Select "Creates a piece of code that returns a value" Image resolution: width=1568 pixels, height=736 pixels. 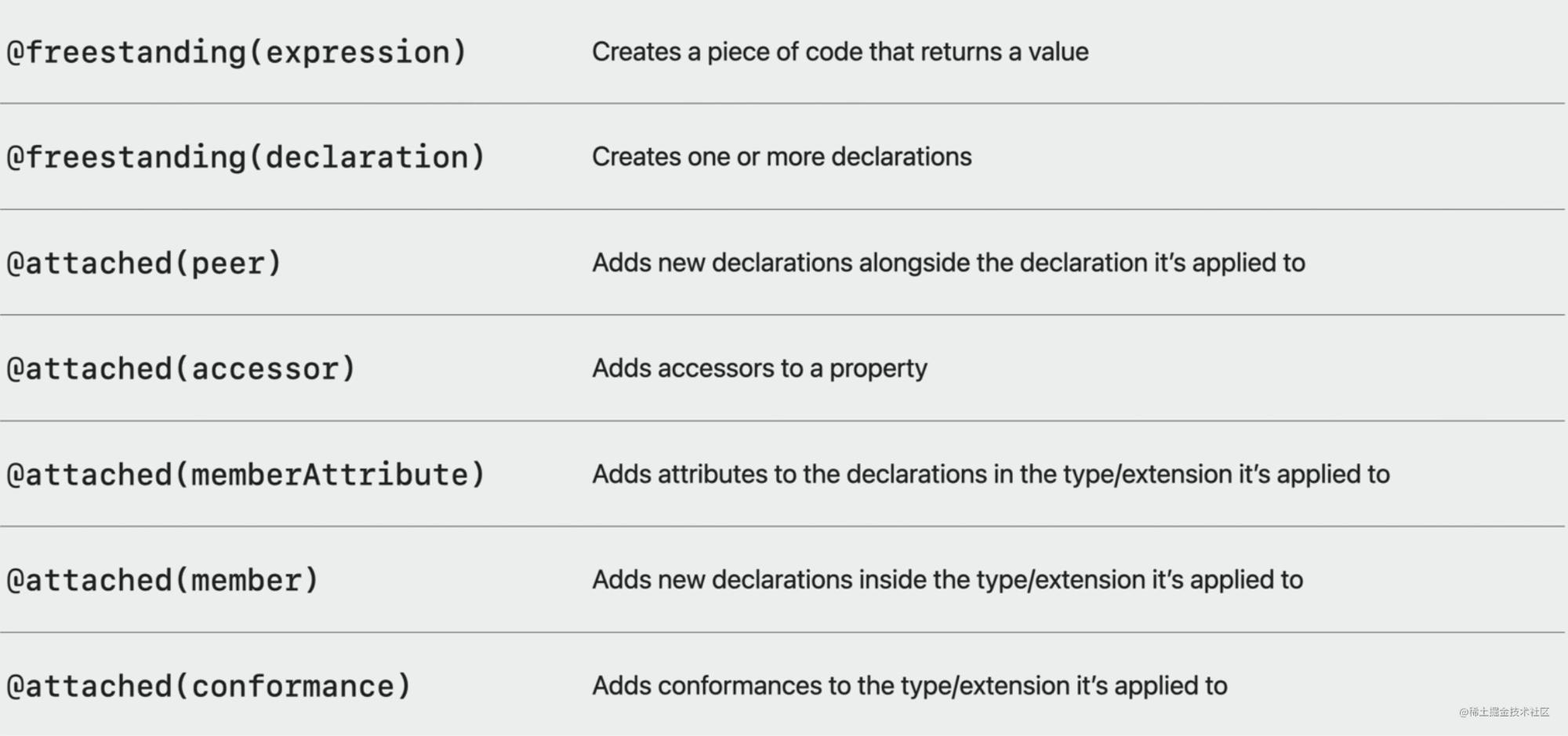coord(840,52)
